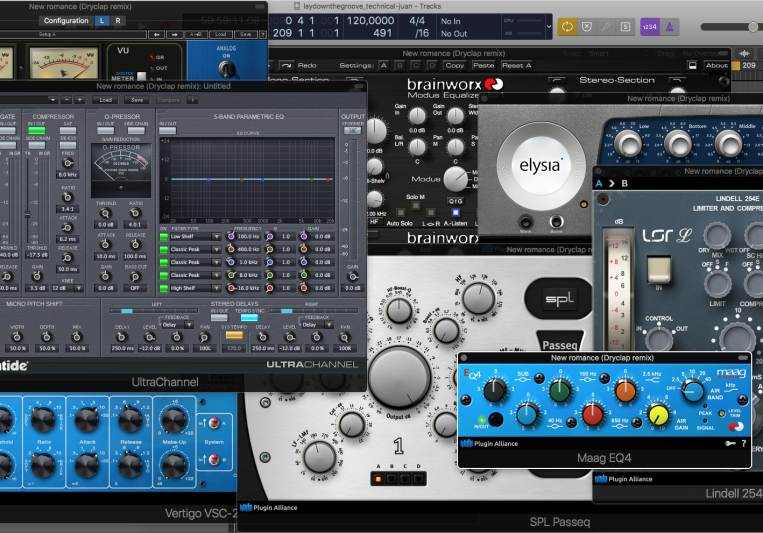Select the Configuration tab
The width and height of the screenshot is (763, 533).
point(66,20)
